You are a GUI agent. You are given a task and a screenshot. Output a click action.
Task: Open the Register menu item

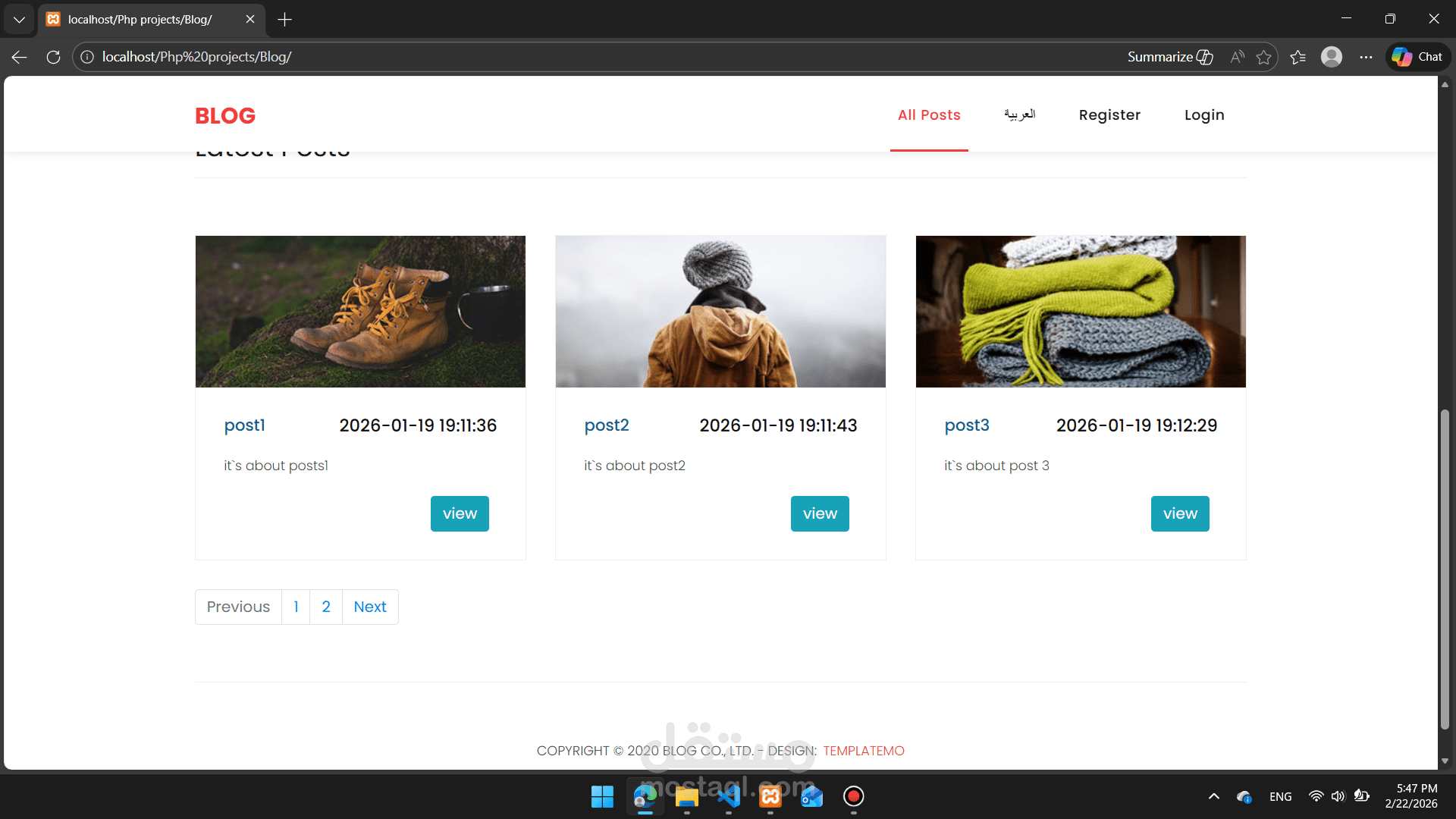(1109, 115)
